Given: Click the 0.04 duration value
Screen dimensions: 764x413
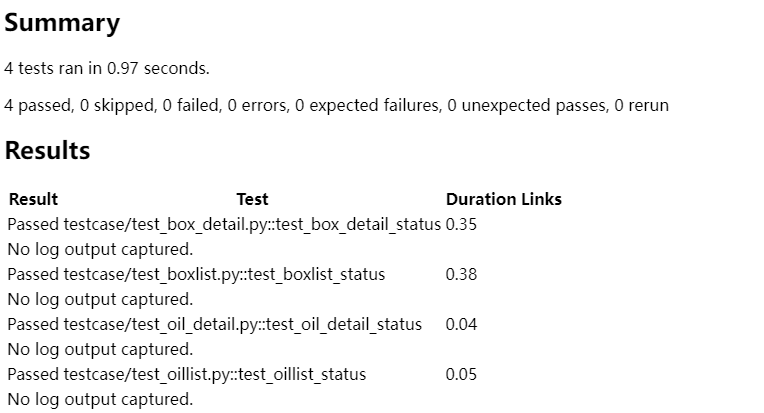Looking at the screenshot, I should (x=461, y=324).
